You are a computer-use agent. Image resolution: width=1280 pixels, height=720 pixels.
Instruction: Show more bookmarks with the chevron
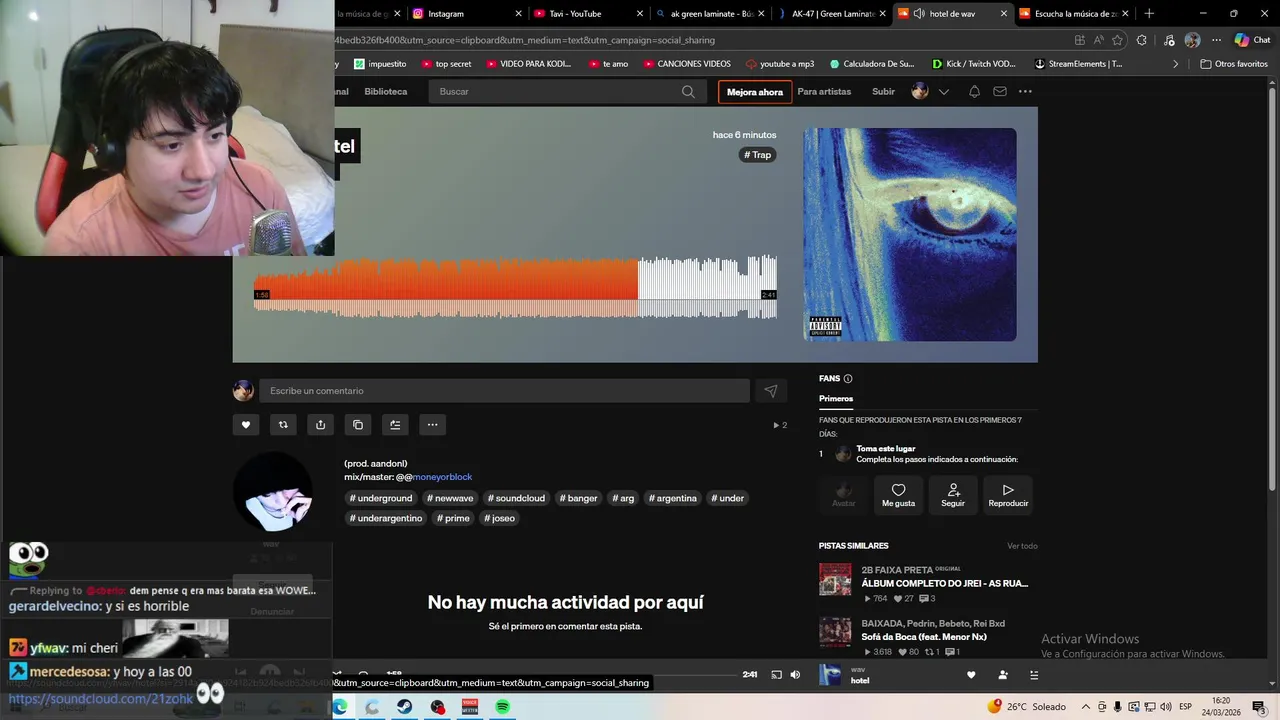[1176, 64]
